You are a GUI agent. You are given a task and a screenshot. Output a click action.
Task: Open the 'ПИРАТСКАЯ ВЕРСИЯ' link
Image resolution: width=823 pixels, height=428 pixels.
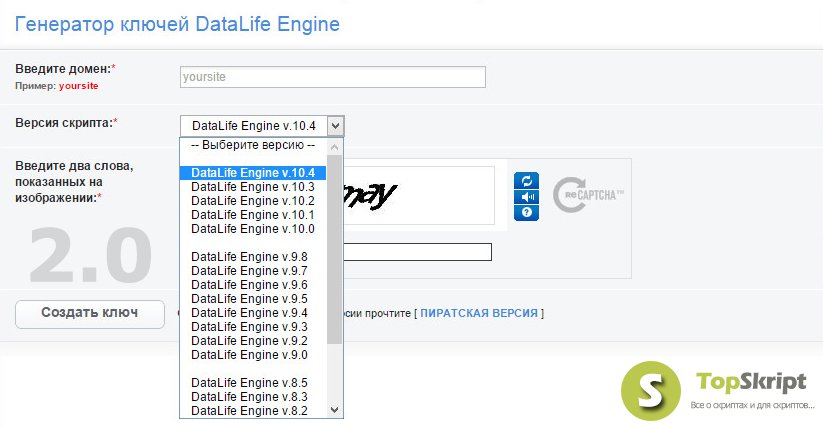[x=479, y=313]
